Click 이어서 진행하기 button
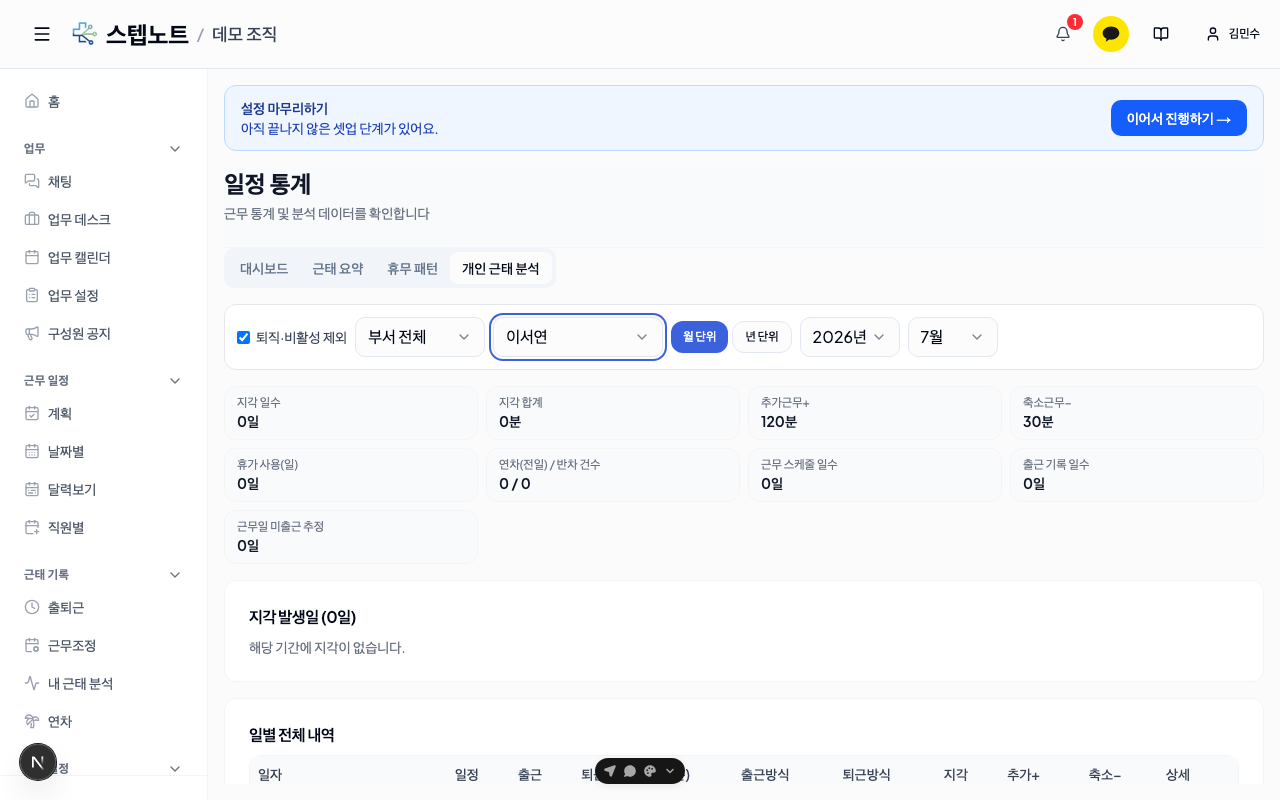 pyautogui.click(x=1179, y=118)
